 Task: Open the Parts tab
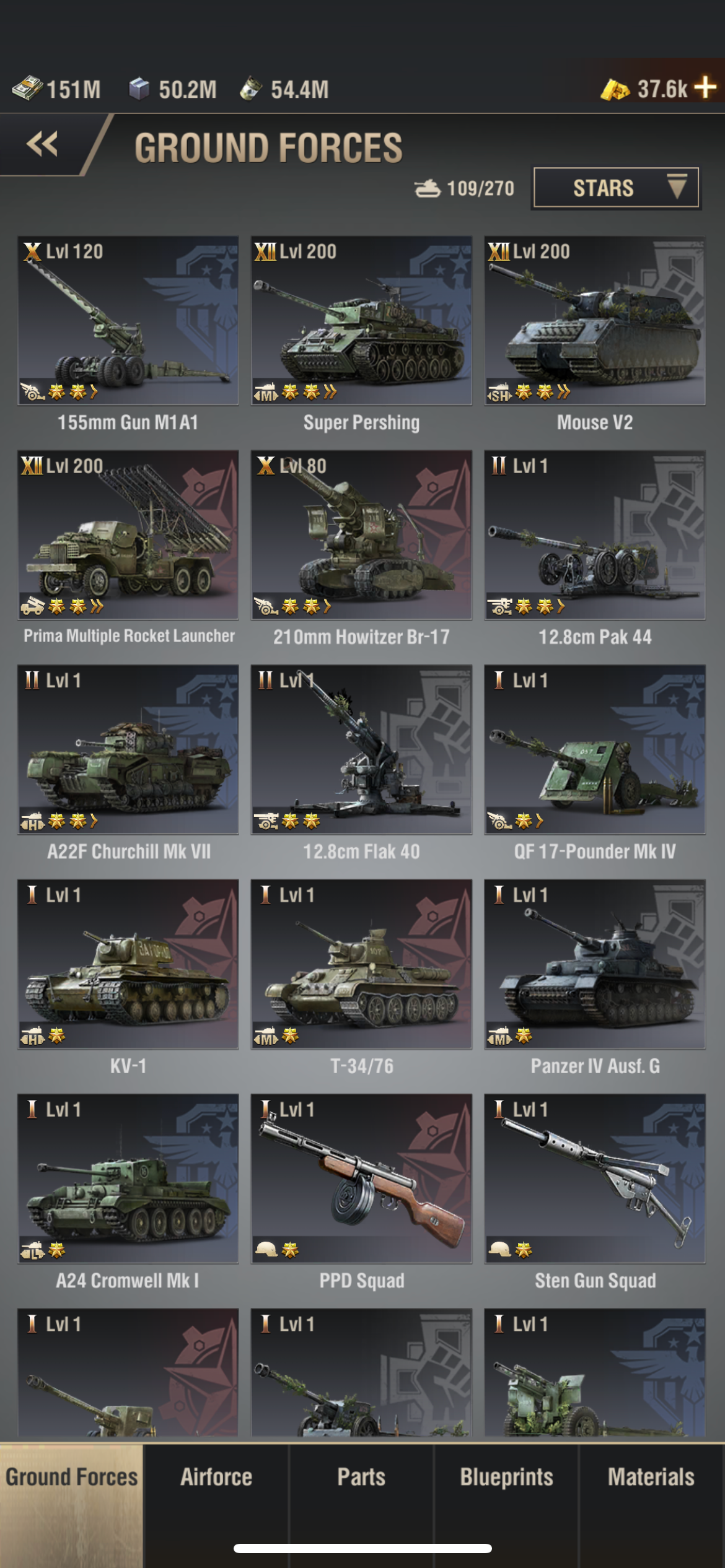pyautogui.click(x=361, y=1477)
